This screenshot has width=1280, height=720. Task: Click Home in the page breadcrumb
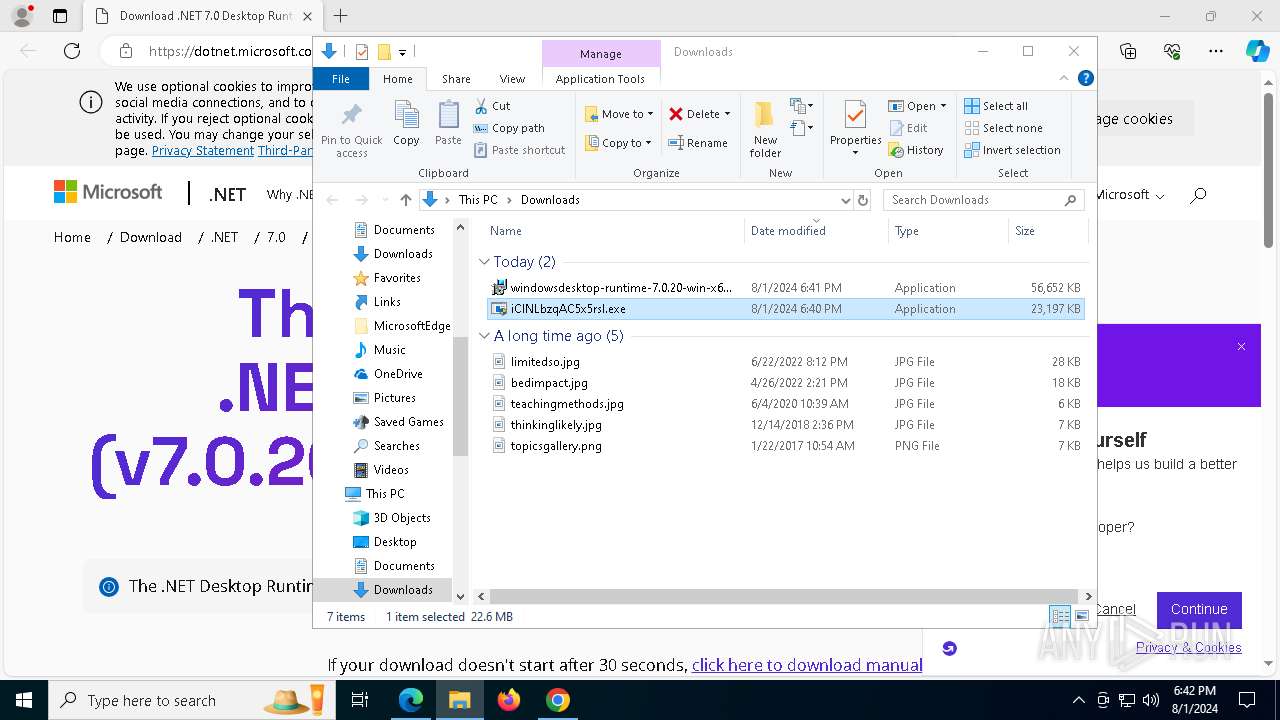72,237
